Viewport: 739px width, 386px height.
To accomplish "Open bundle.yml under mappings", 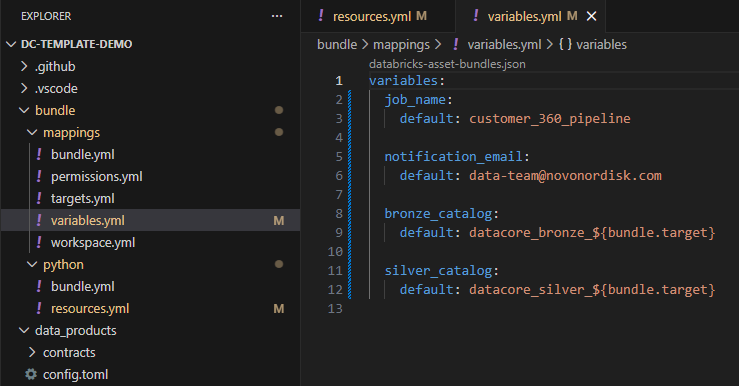I will [82, 155].
